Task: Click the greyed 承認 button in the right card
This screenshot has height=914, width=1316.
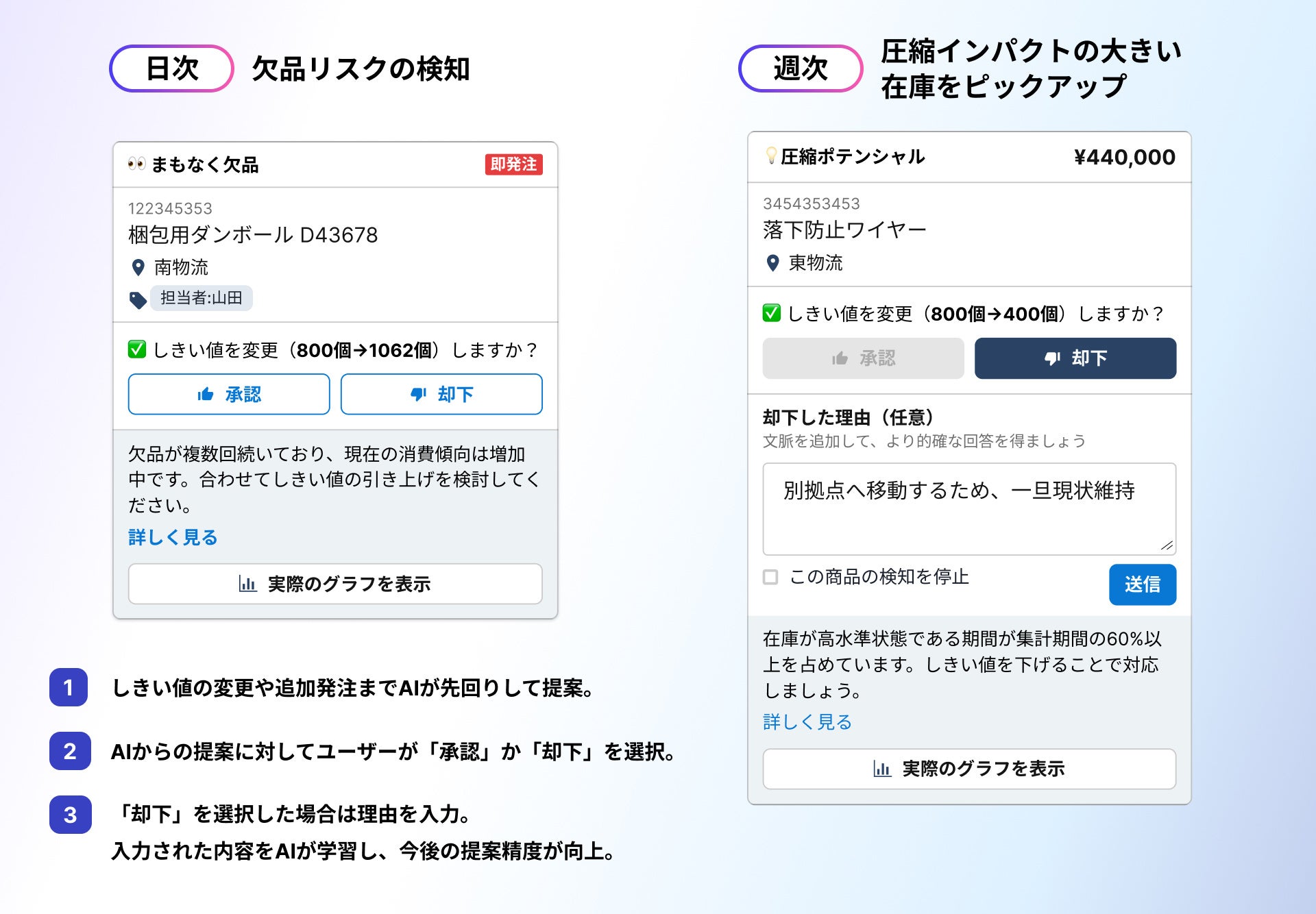Action: [x=863, y=358]
